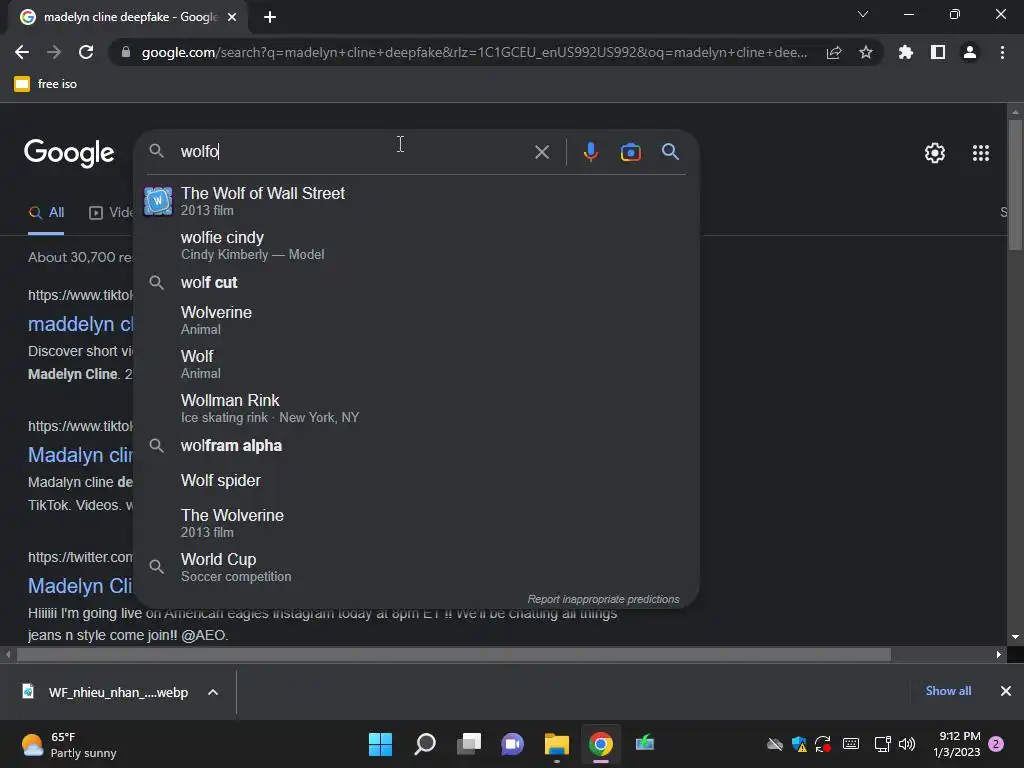Switch to the All results tab
Screen dimensions: 1024x768
click(x=46, y=212)
